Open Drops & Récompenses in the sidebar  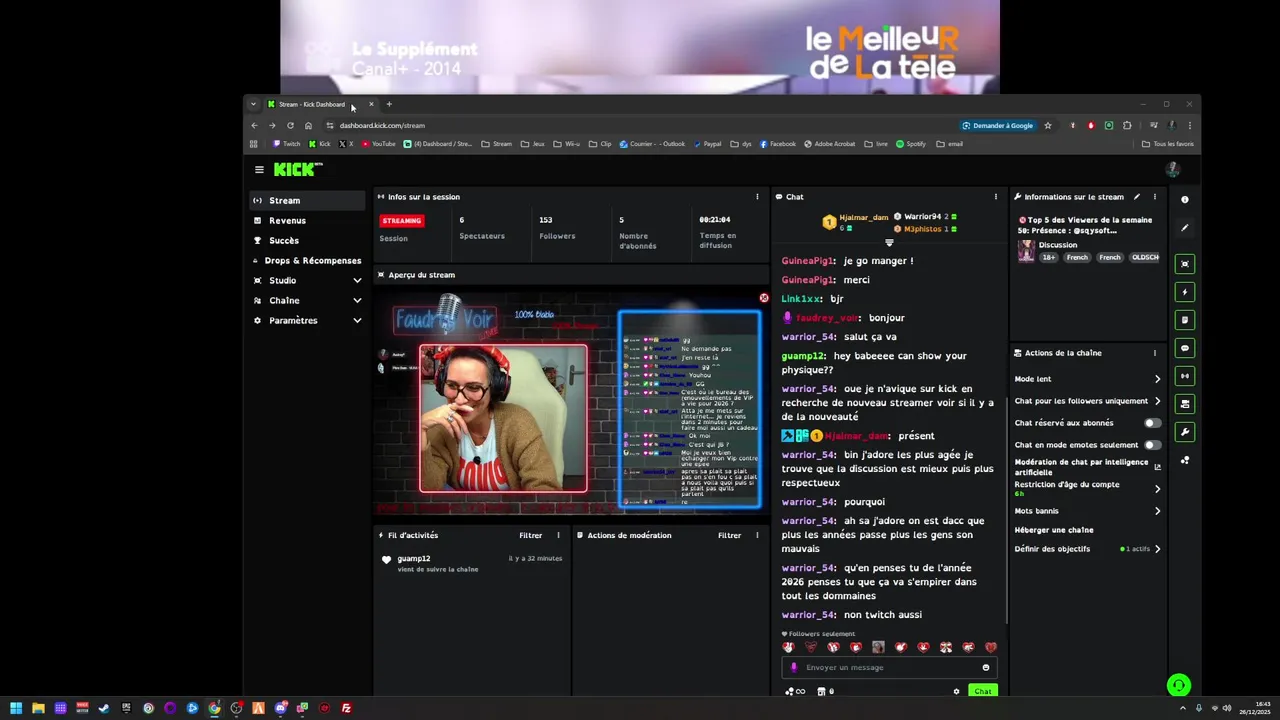308,260
